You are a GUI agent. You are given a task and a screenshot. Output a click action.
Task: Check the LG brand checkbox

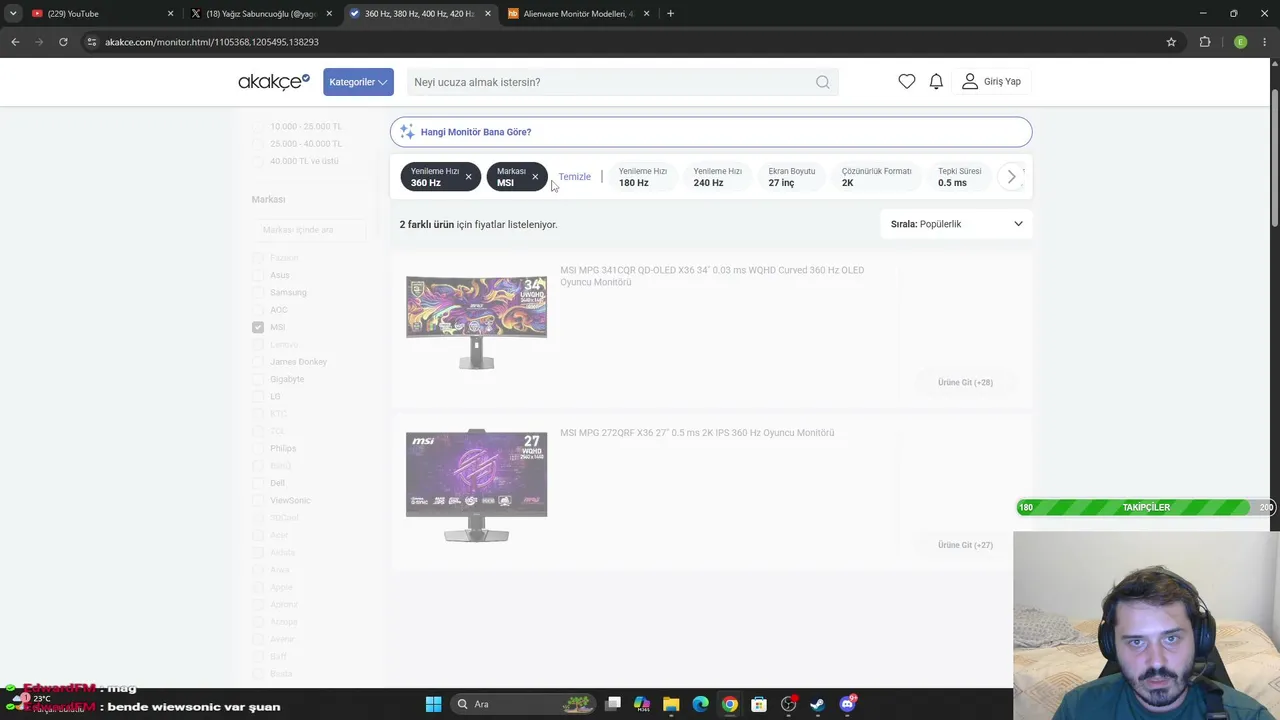[258, 397]
